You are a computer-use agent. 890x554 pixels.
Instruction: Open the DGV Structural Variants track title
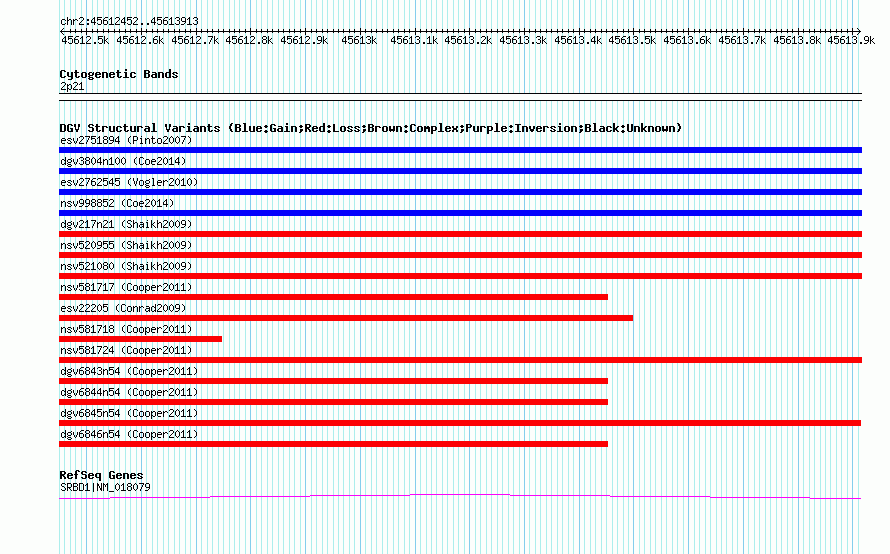click(371, 128)
